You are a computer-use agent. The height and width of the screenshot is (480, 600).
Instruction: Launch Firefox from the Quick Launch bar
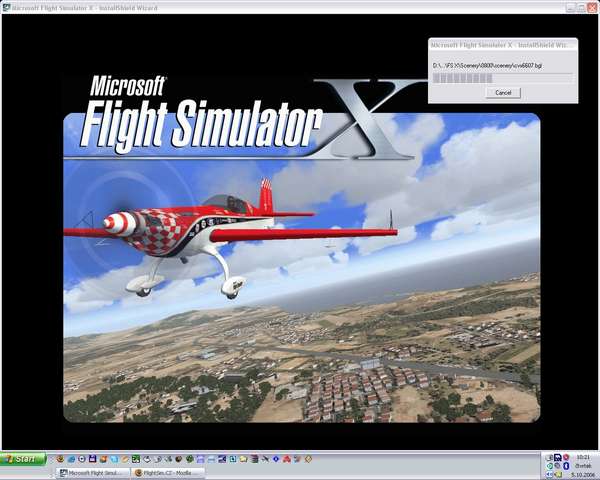coord(60,459)
